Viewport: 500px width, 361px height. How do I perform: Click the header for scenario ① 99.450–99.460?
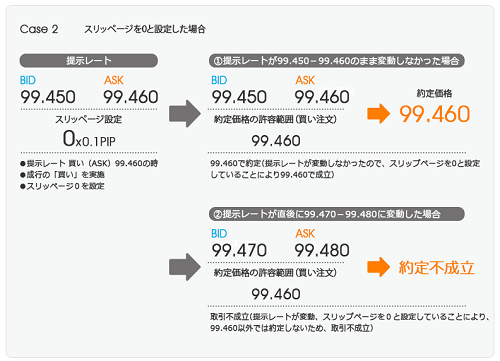point(337,61)
